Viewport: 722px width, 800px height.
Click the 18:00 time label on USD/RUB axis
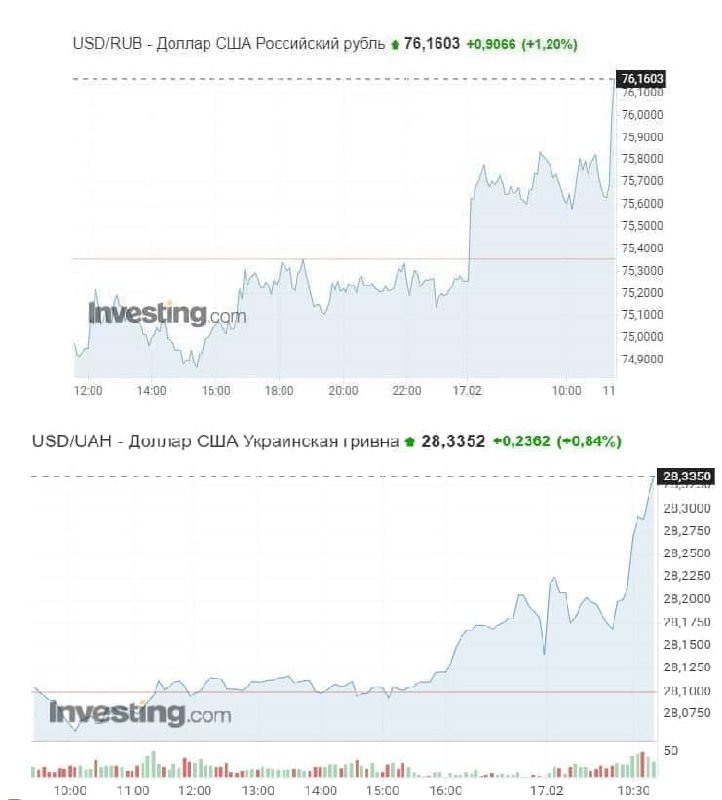click(279, 389)
